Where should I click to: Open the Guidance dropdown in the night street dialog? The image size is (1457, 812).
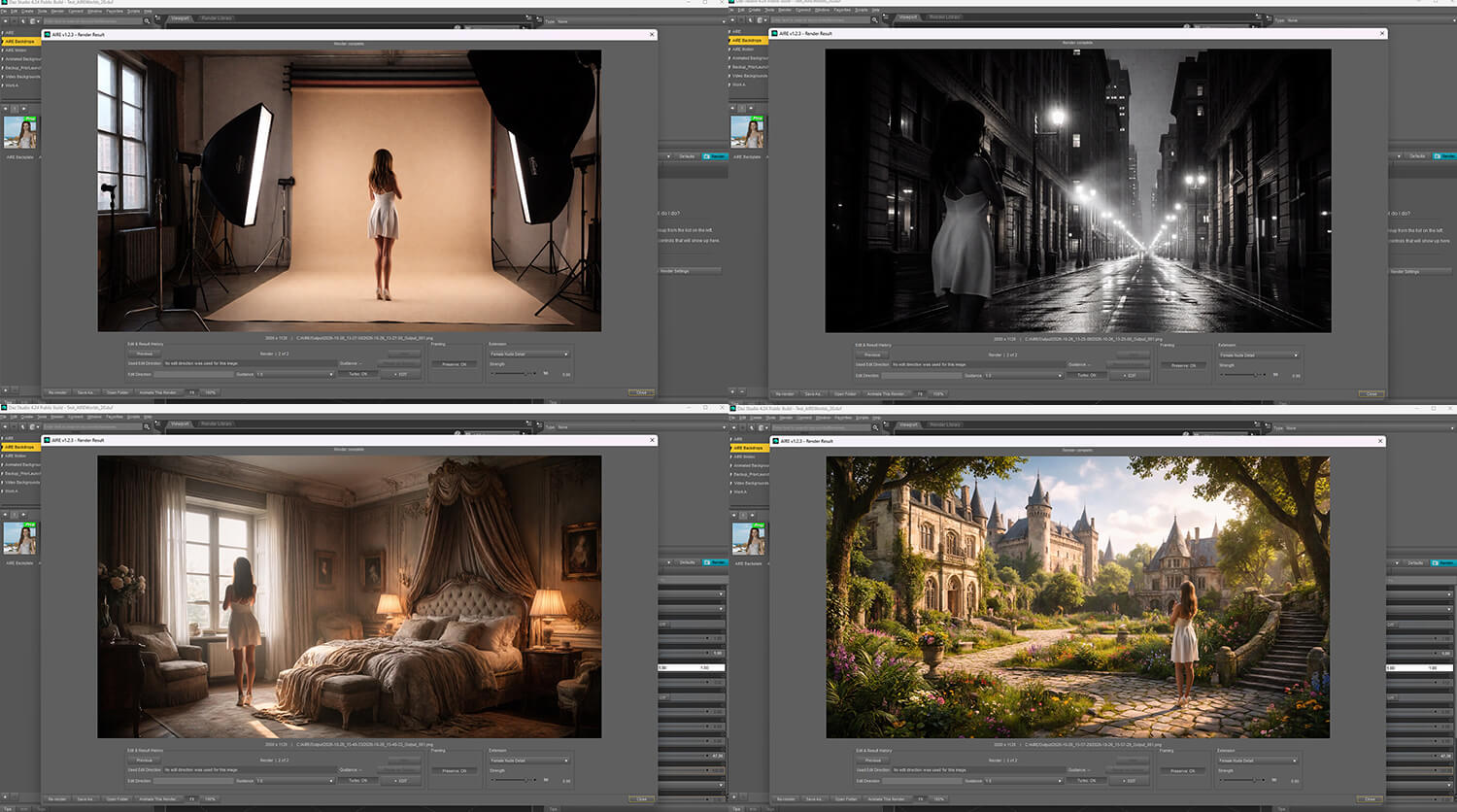[x=1024, y=375]
